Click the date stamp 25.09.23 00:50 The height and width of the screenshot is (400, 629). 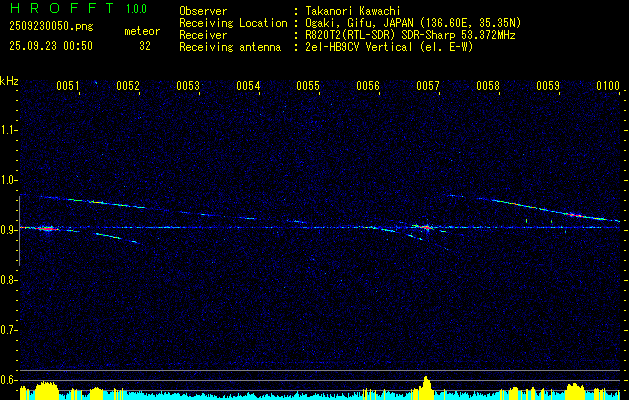pyautogui.click(x=51, y=46)
